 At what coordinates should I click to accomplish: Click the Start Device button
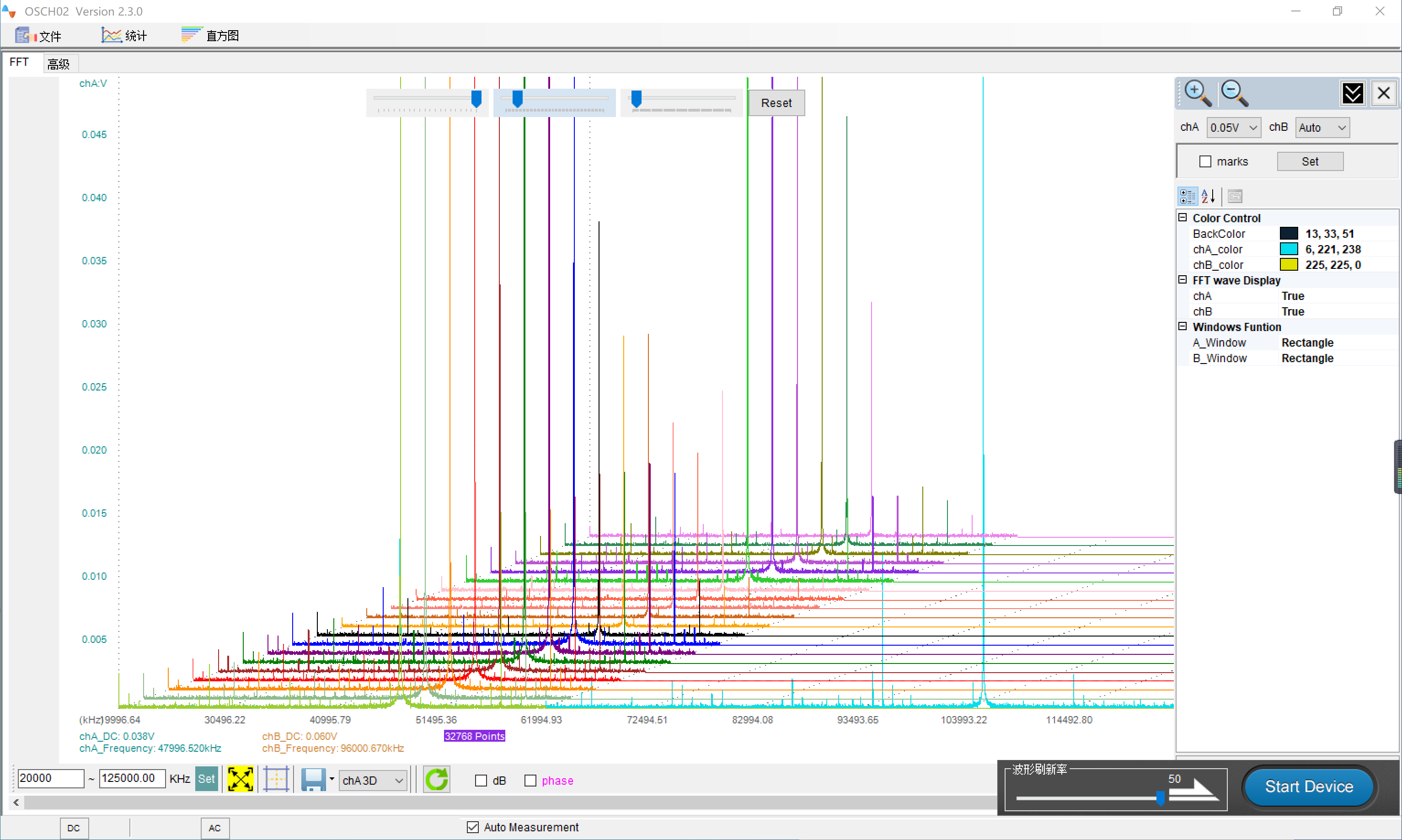point(1309,786)
